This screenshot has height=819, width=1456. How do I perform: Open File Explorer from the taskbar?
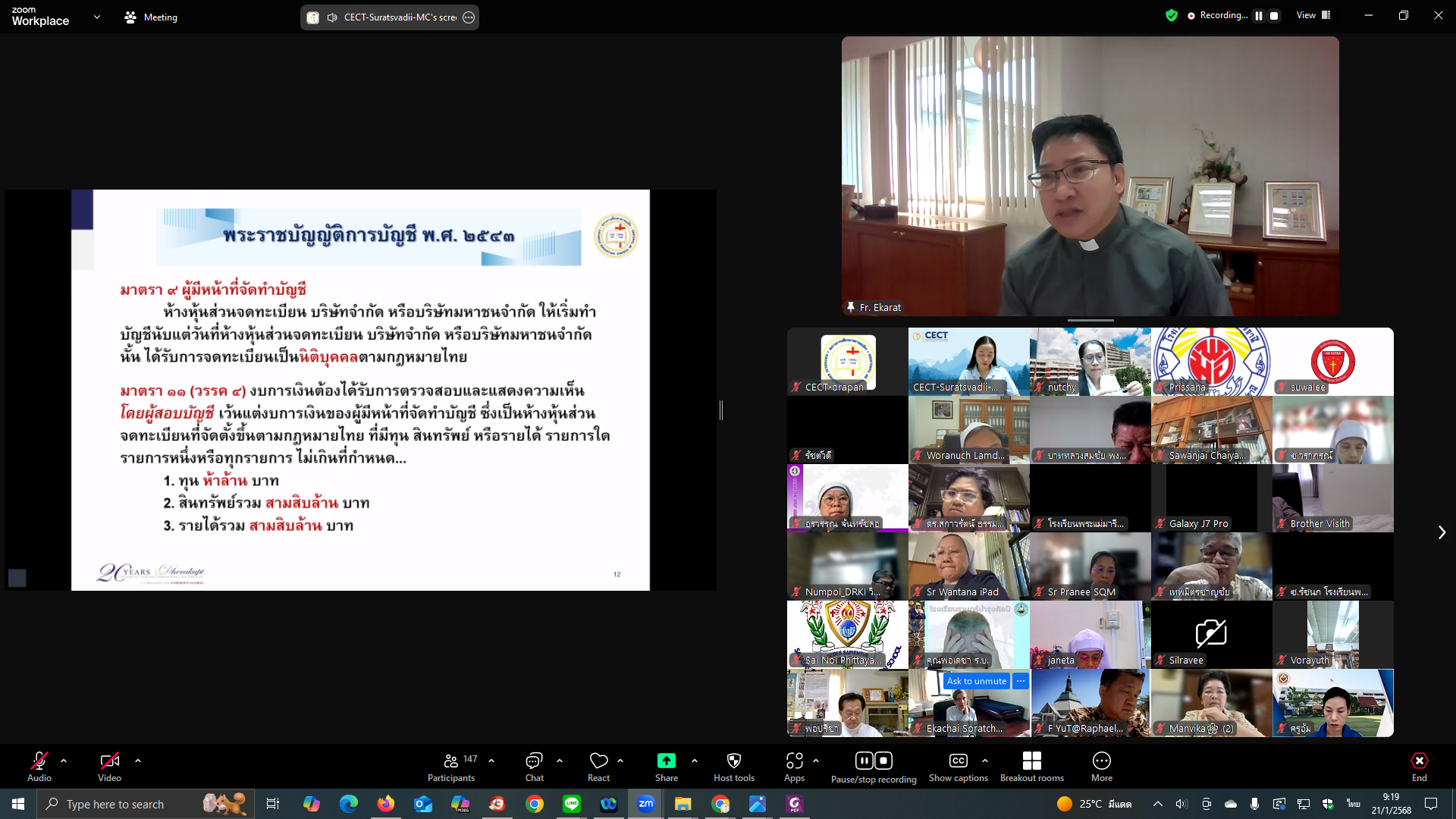[683, 804]
